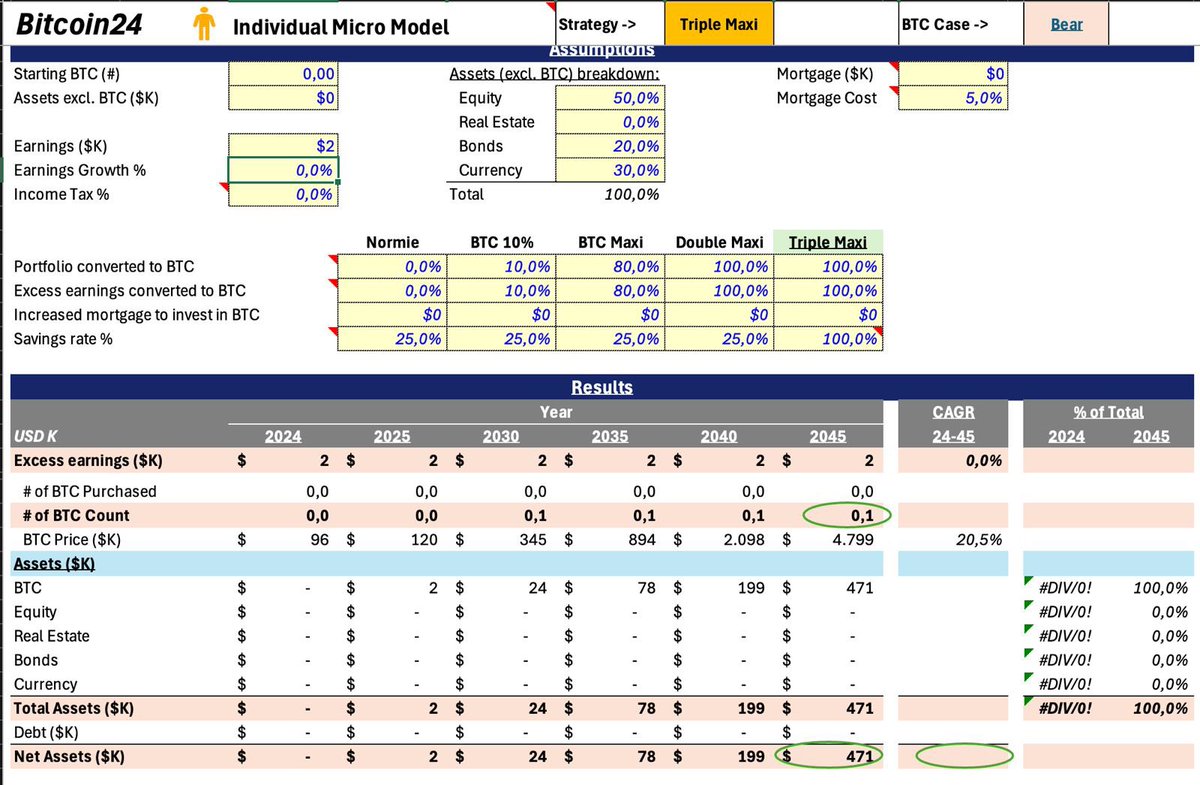Select the Earnings ($K) input showing $2

(x=284, y=145)
